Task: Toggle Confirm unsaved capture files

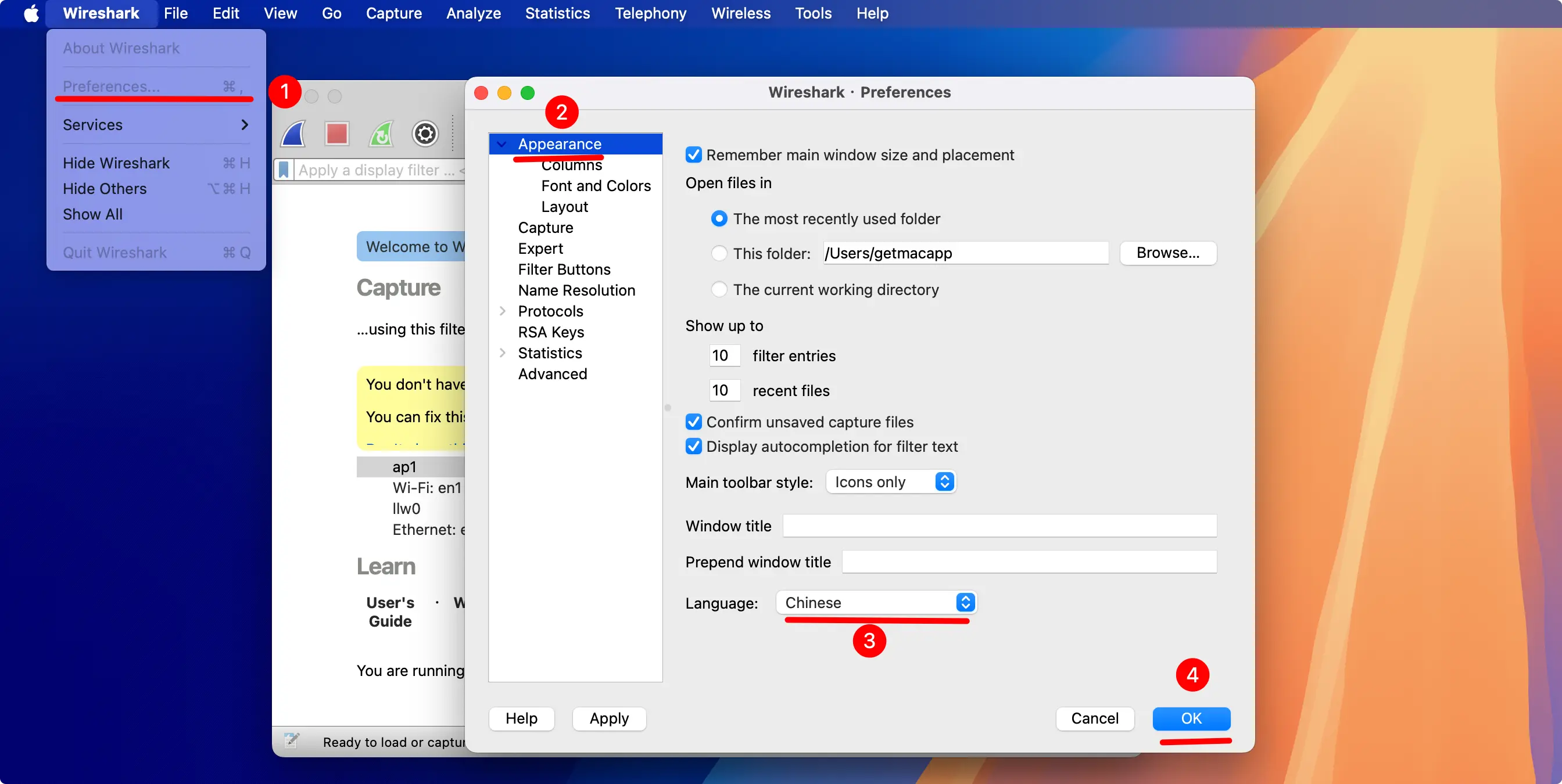Action: click(x=693, y=422)
